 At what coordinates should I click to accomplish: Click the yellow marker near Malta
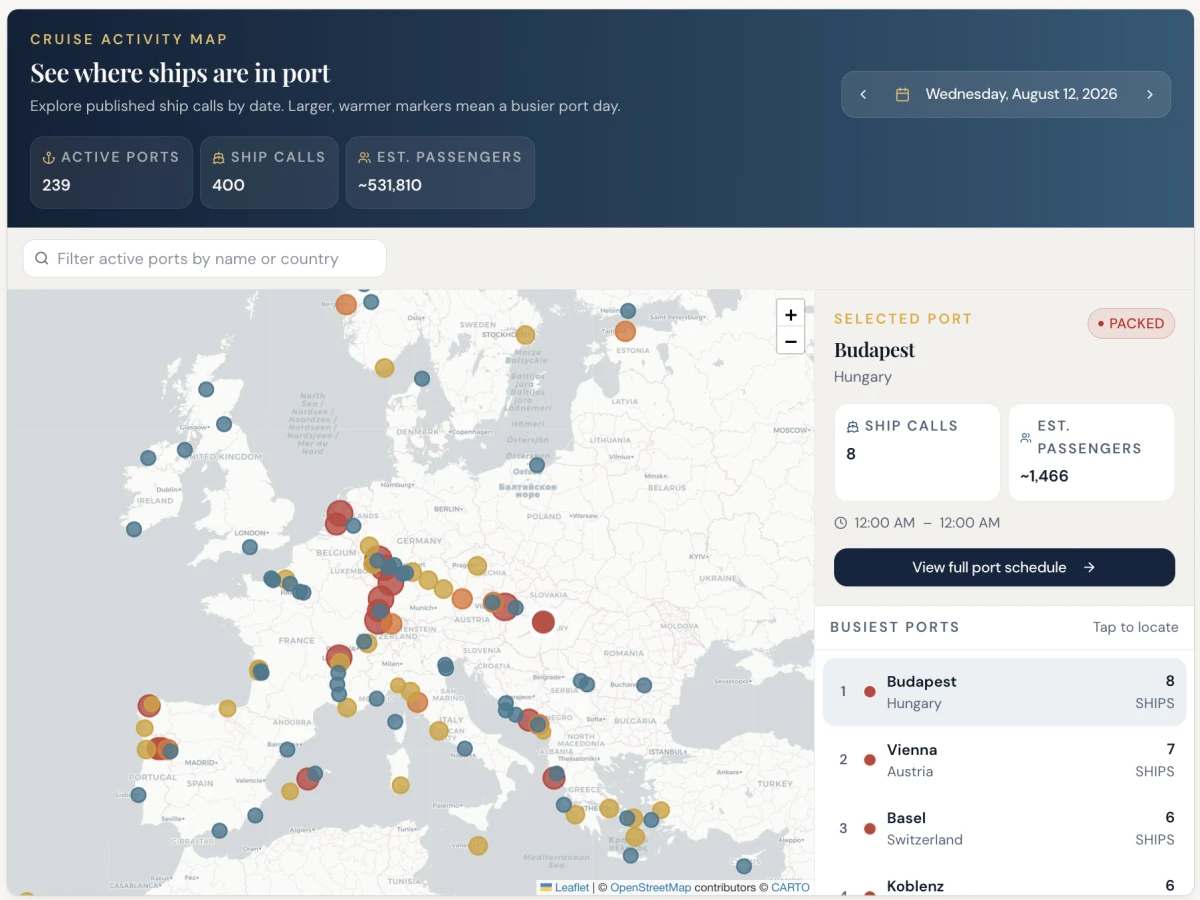tap(478, 846)
